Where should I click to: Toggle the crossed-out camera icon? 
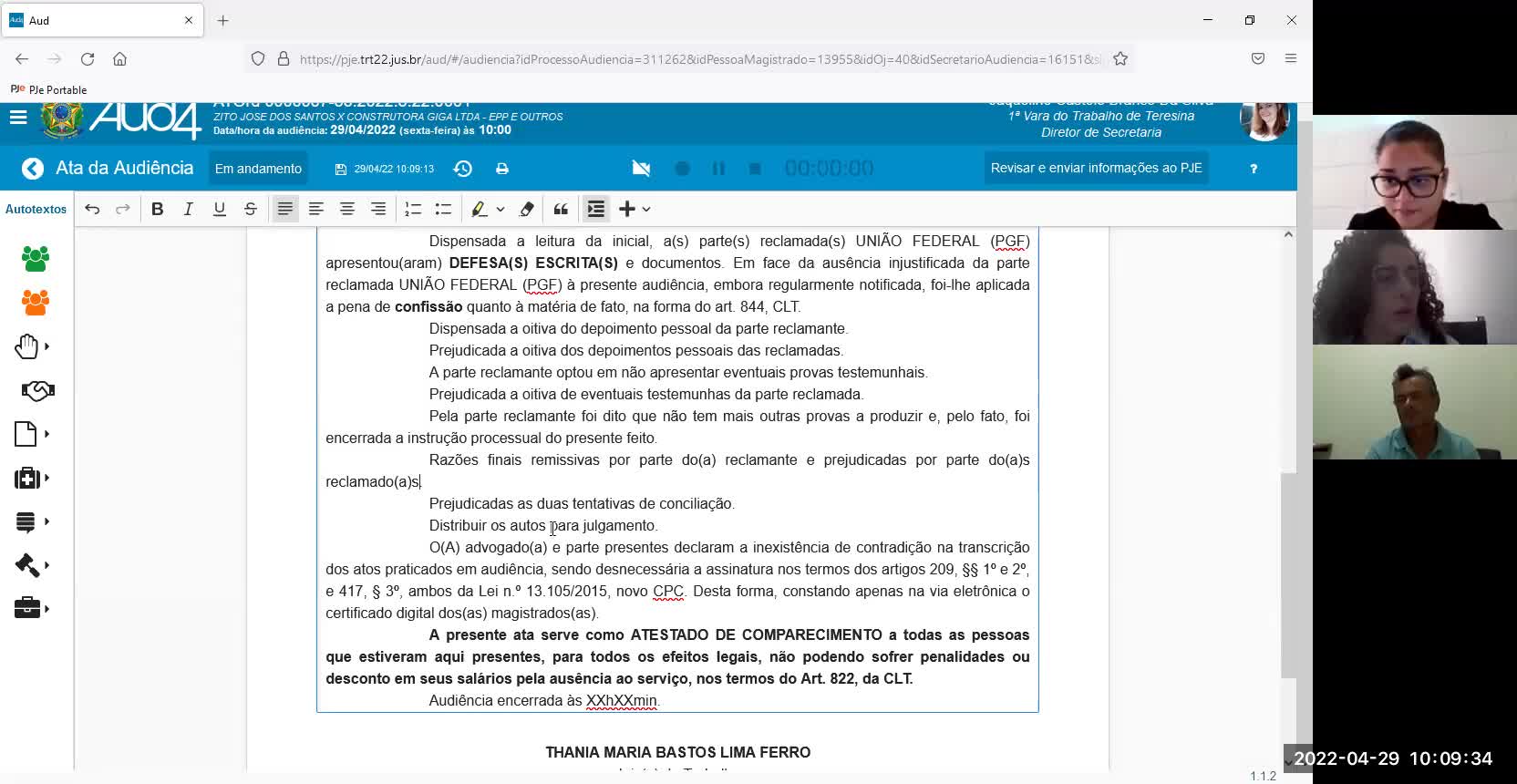642,169
